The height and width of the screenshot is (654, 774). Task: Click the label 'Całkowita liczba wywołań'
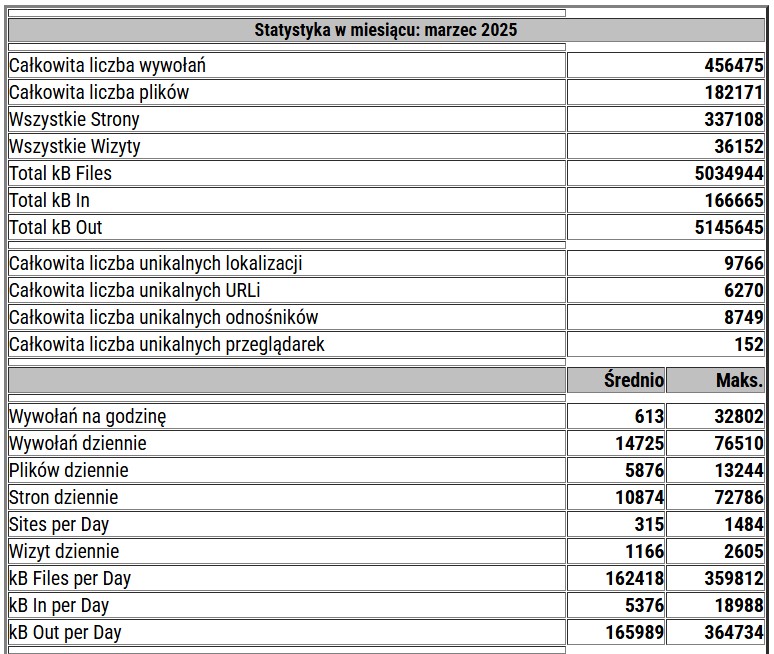[x=107, y=65]
